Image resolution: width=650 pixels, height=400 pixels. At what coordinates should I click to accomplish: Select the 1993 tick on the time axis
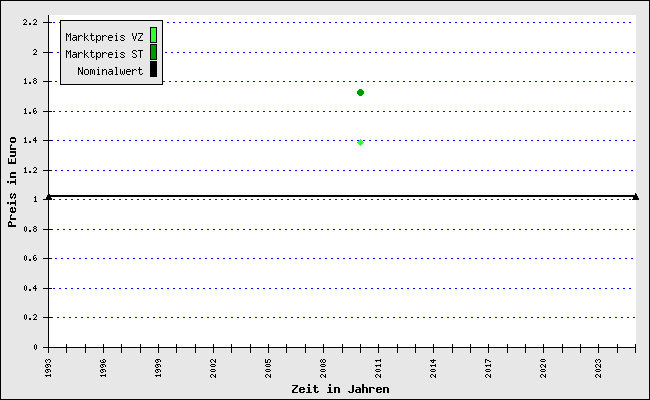tap(49, 365)
